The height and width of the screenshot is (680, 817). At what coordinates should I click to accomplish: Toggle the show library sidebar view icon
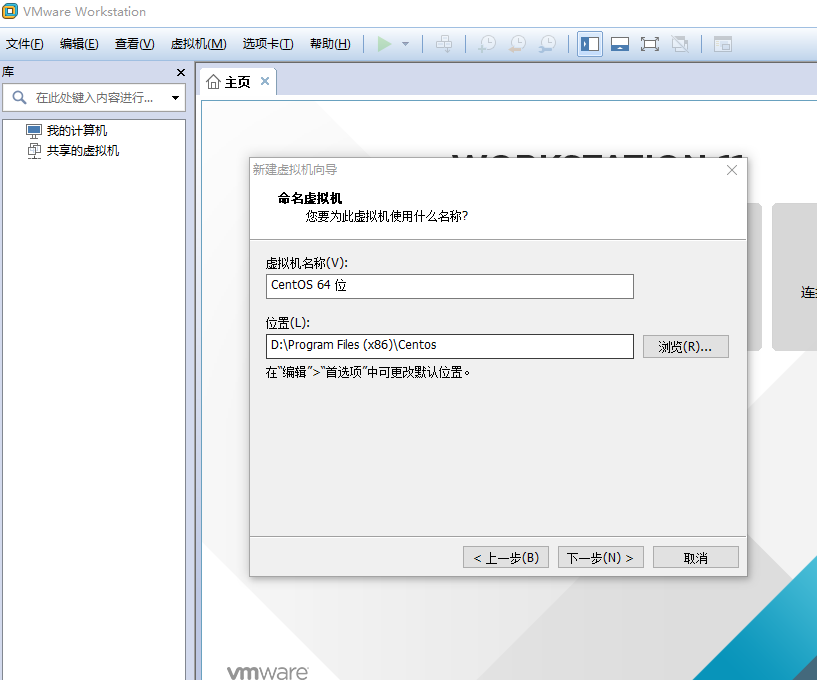coord(590,44)
